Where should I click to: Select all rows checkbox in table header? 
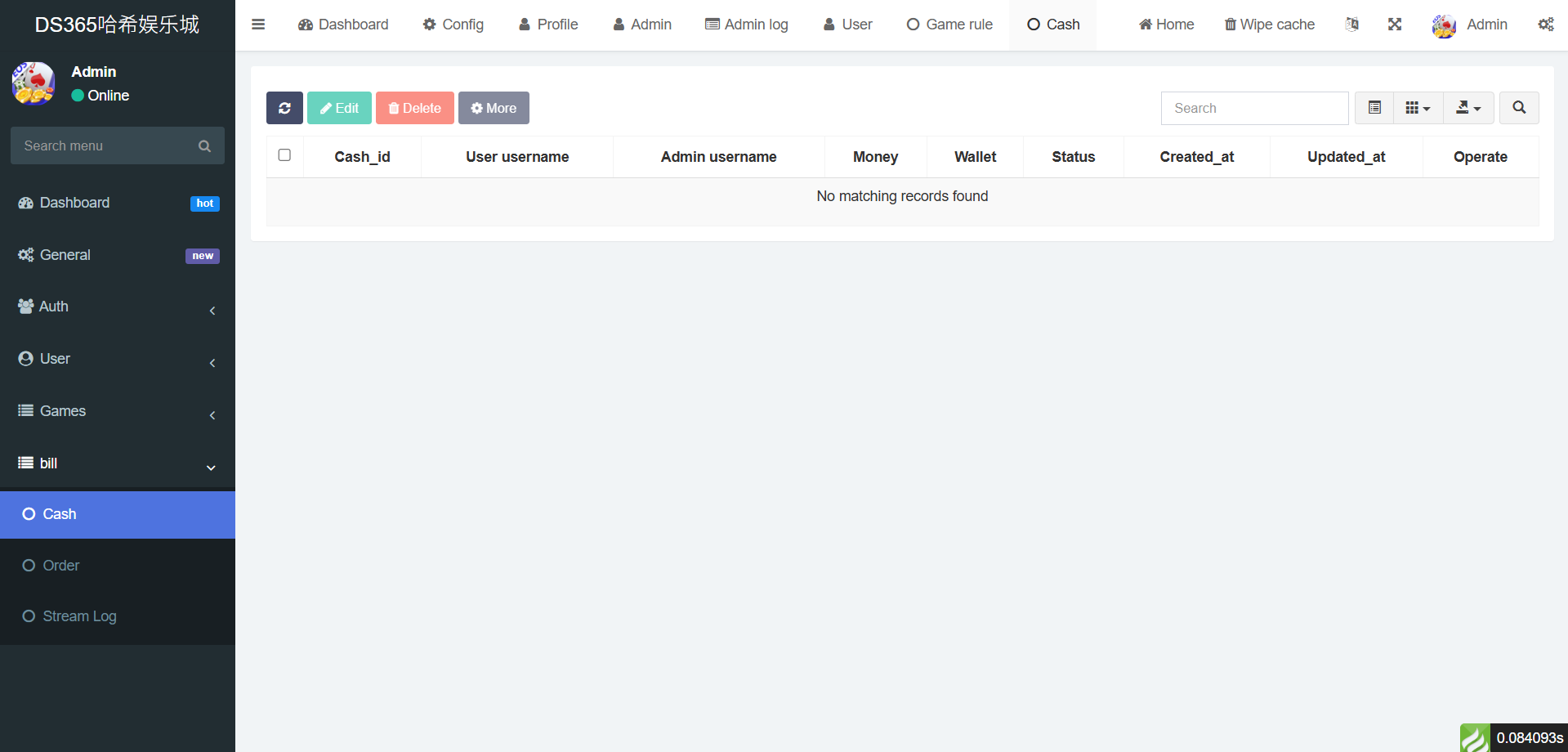click(284, 155)
